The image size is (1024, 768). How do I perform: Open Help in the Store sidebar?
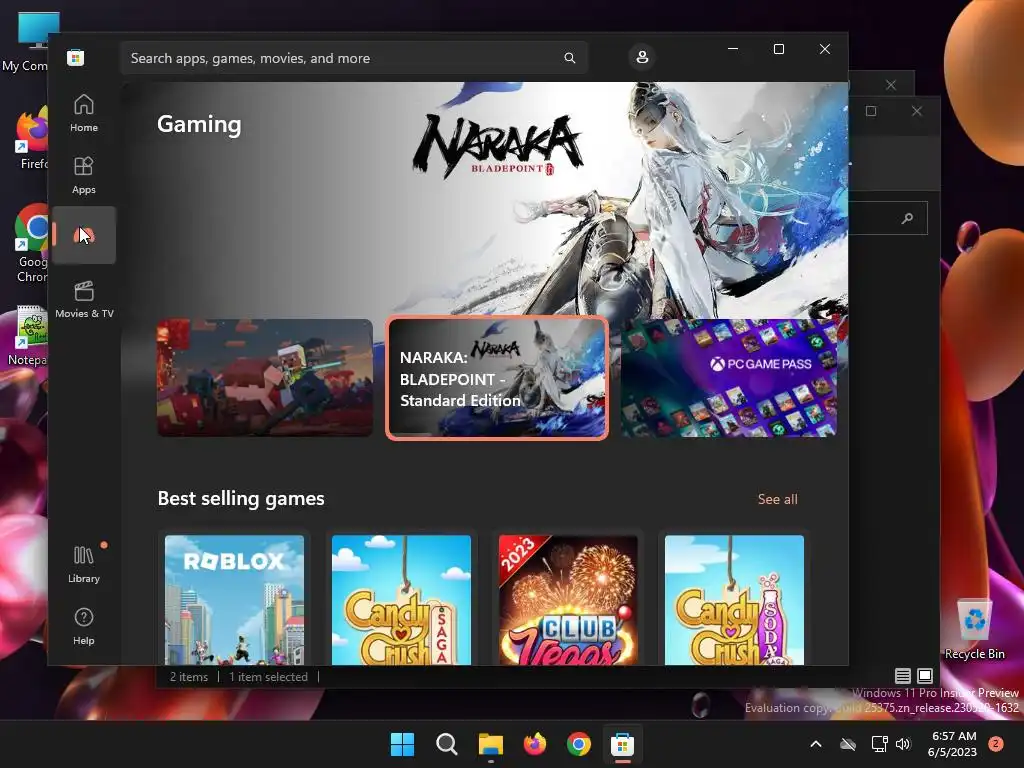coord(84,626)
